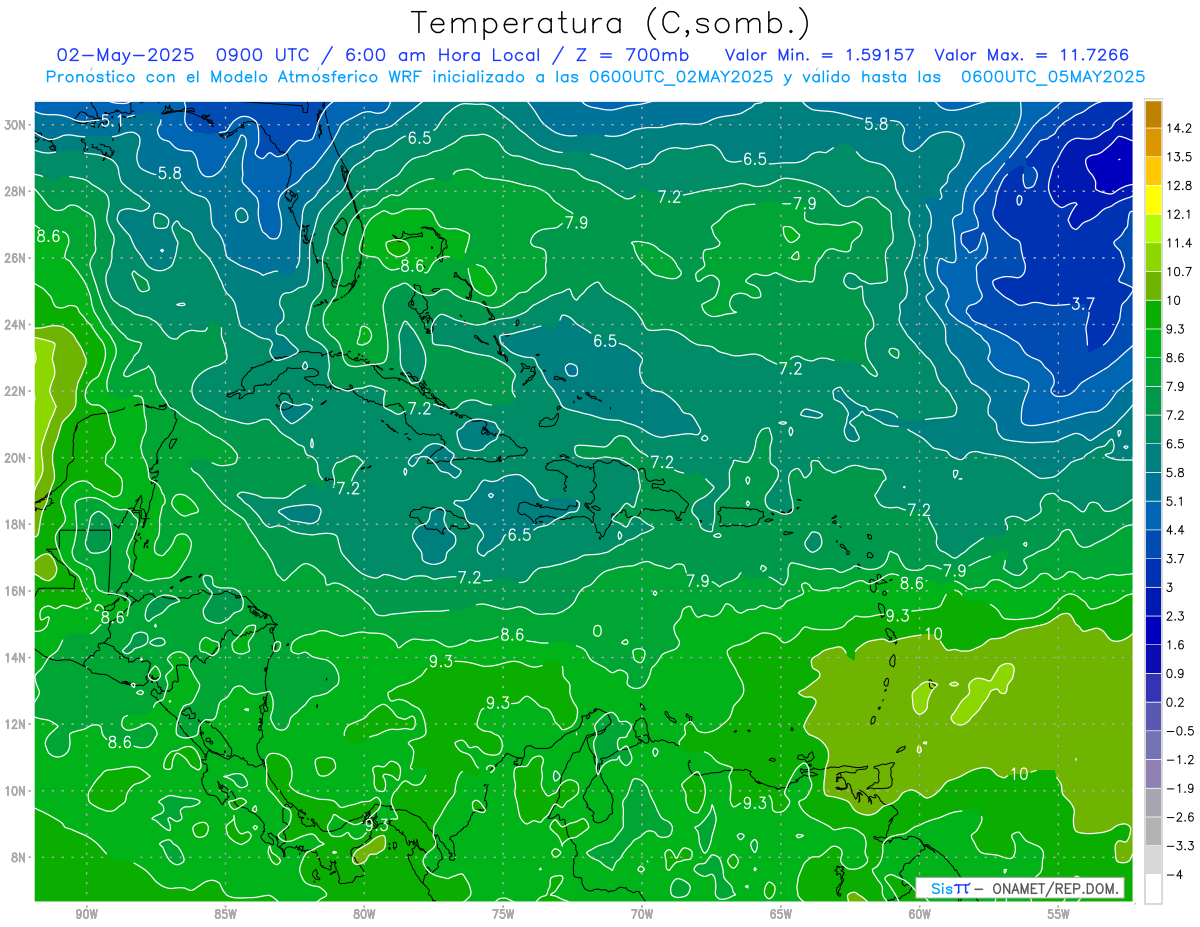Click the 'Temperatura (C,somb.)' chart title
Screen dimensions: 1200x927
610,23
